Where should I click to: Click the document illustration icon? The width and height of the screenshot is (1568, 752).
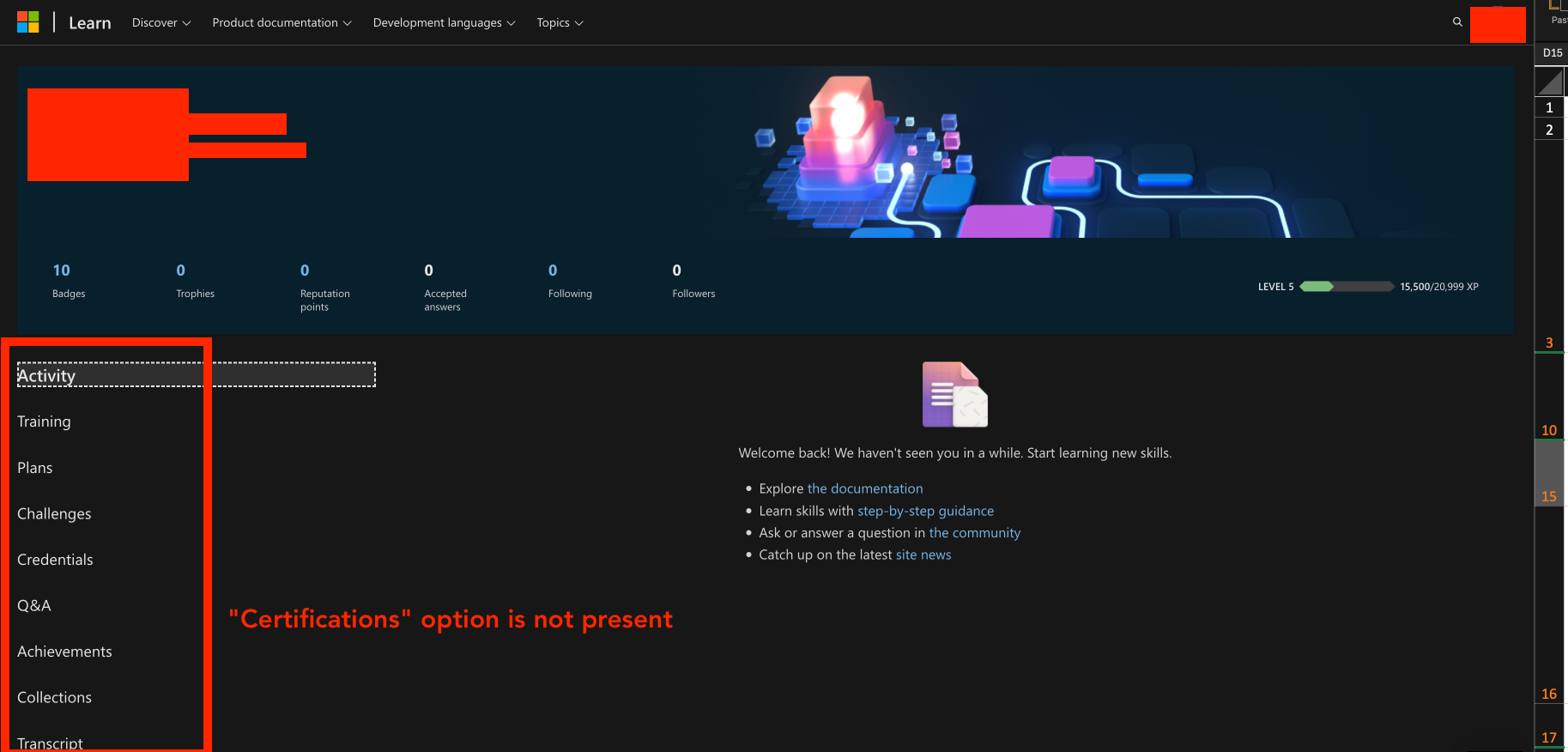tap(955, 394)
